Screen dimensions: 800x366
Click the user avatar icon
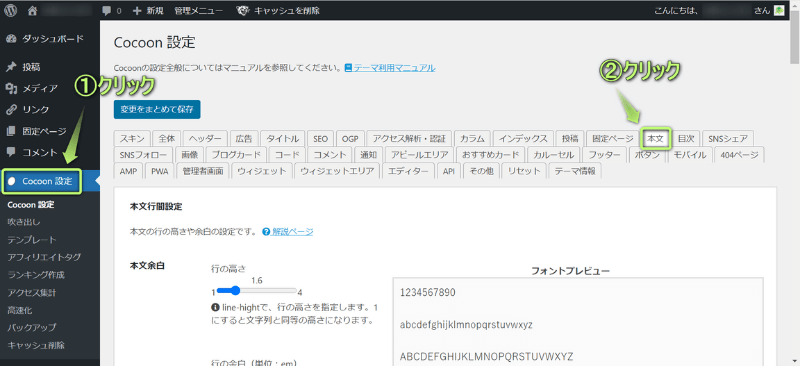tap(779, 10)
